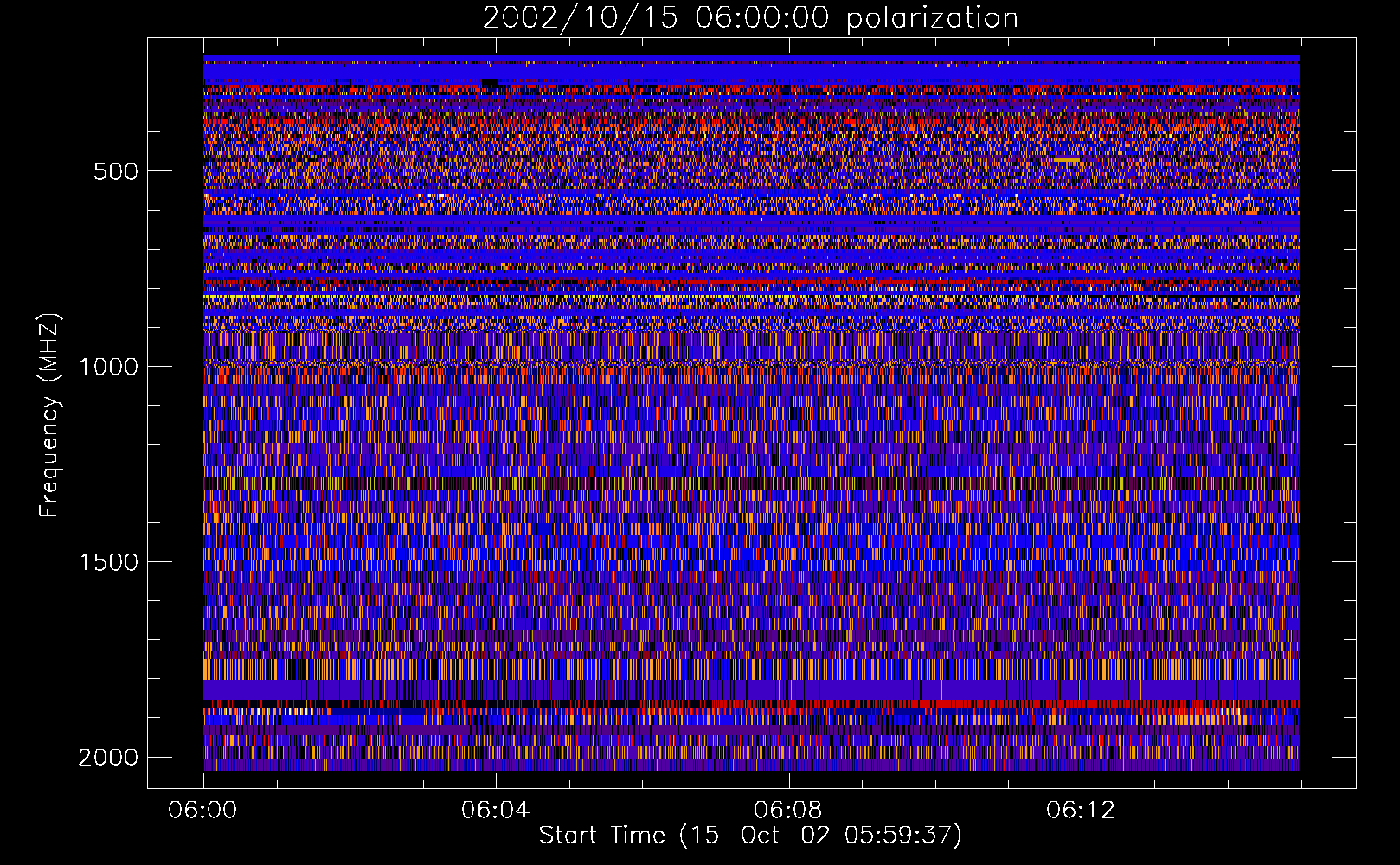Click the 2000 frequency tick label
Screen dimensions: 1400x865
[108, 758]
